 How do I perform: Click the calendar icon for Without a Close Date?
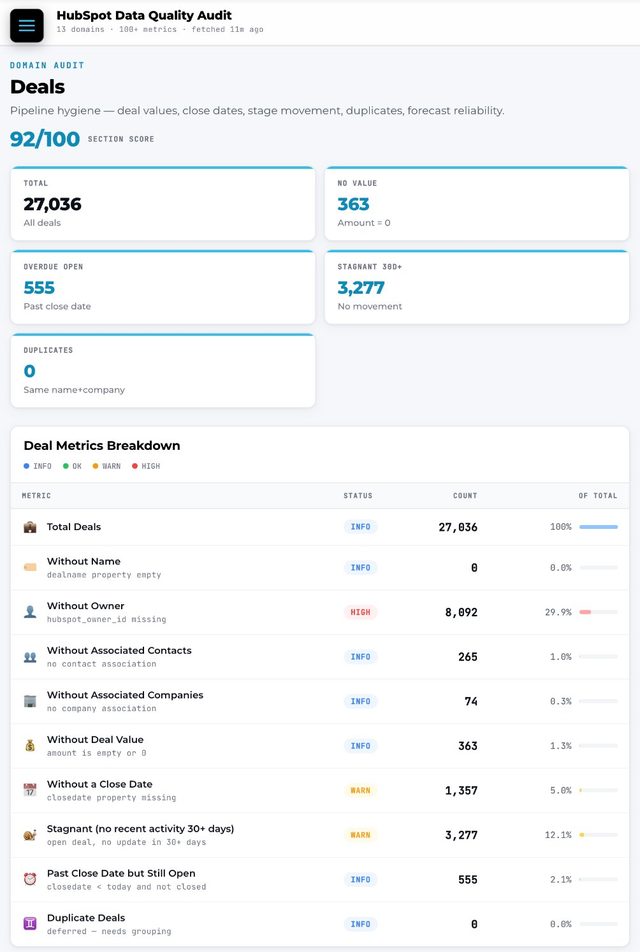[30, 790]
